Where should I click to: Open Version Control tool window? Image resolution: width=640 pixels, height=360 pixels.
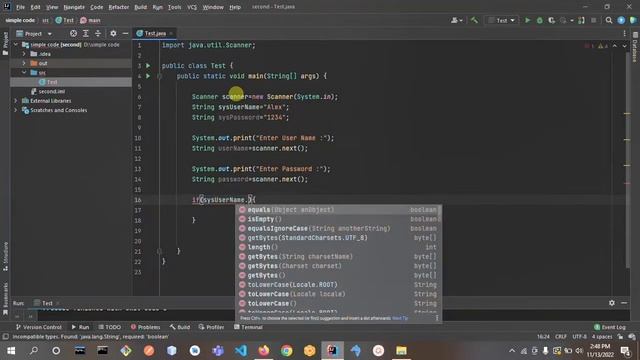point(39,327)
